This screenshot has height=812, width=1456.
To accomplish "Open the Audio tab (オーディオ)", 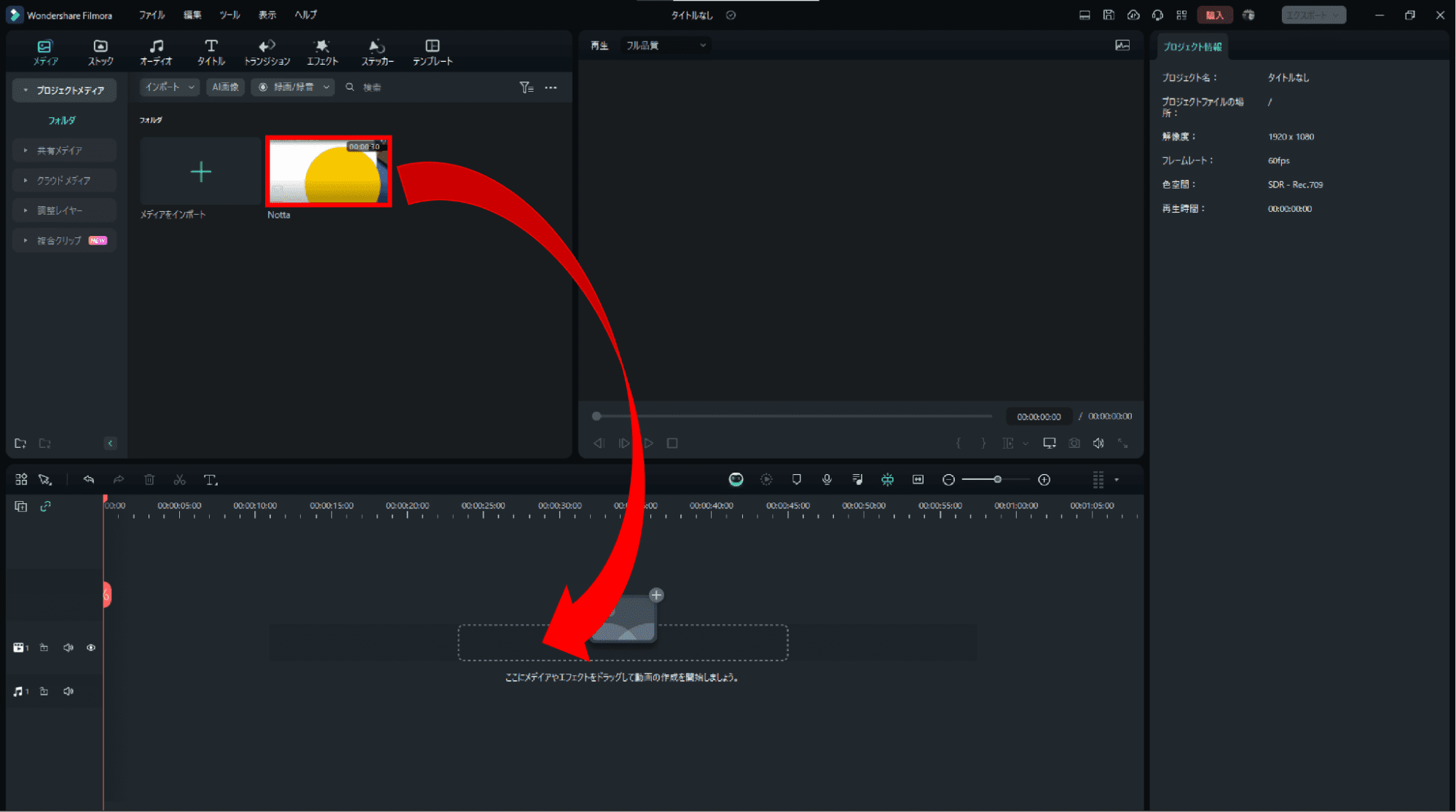I will [x=156, y=52].
